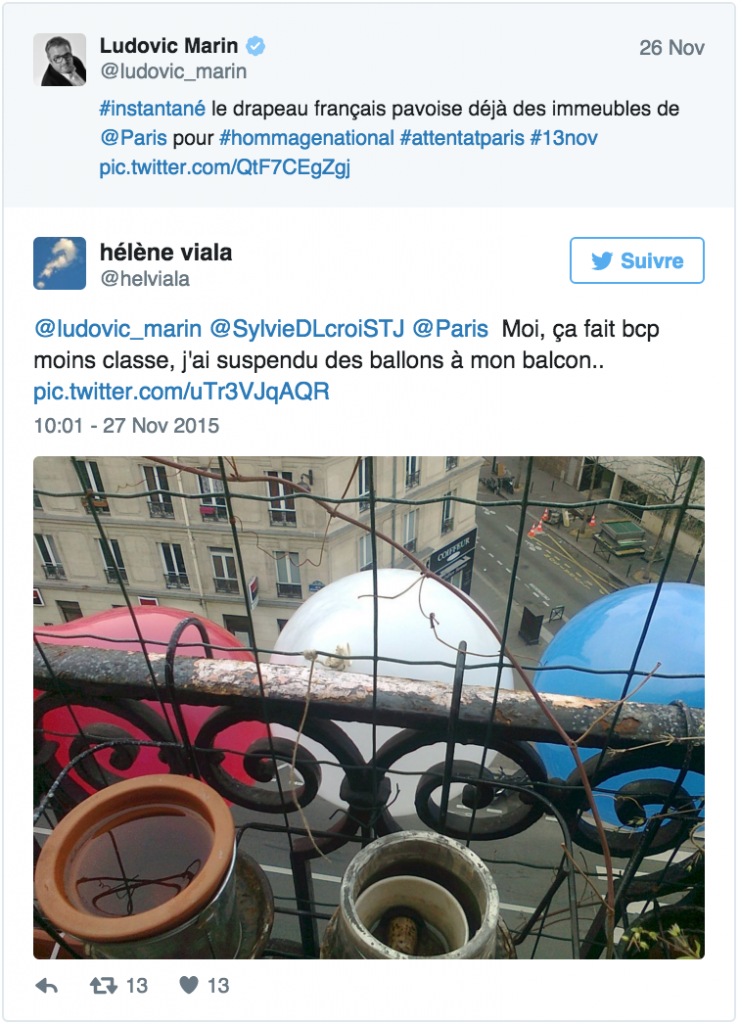740x1024 pixels.
Task: Click the 26 Nov tweet date
Action: (671, 48)
